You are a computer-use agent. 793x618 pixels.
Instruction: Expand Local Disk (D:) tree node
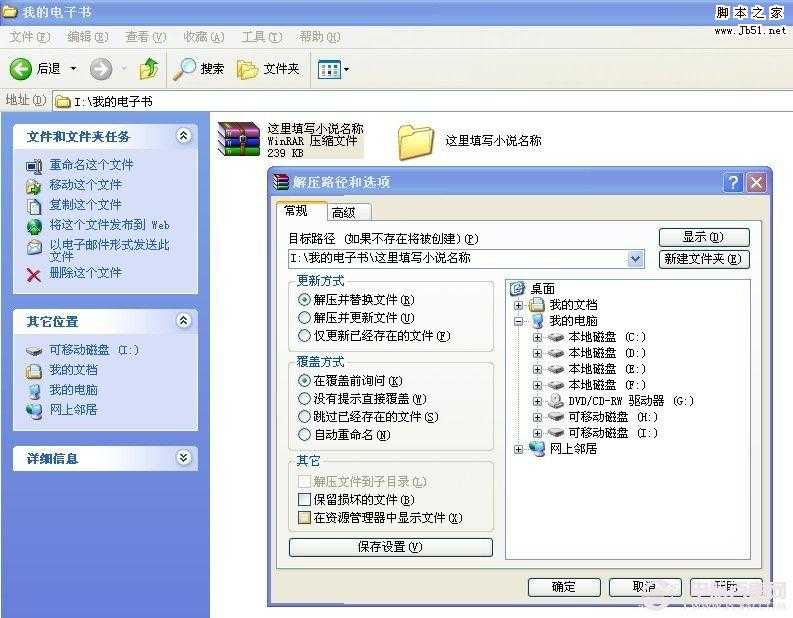(x=537, y=353)
